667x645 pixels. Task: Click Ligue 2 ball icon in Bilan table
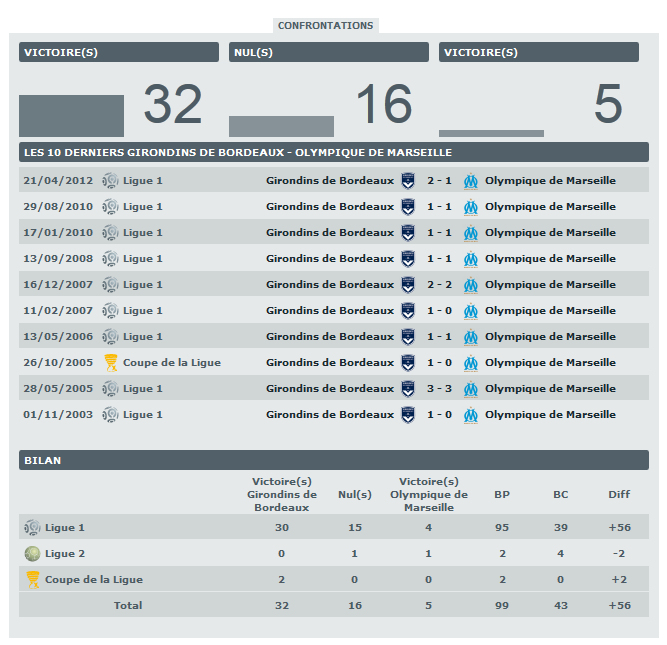point(33,553)
